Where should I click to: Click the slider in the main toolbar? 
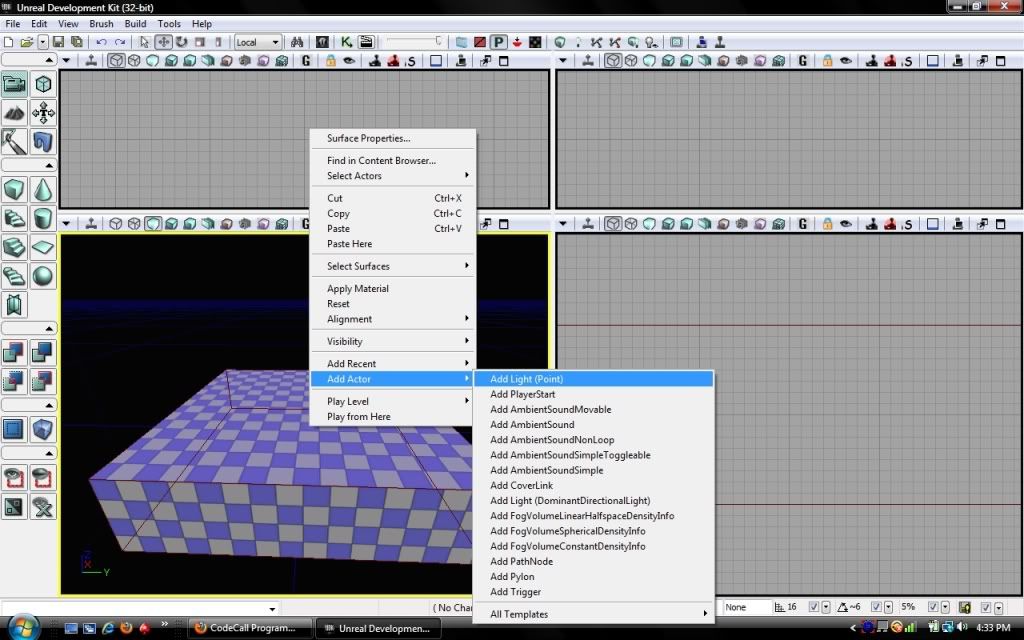tap(414, 42)
